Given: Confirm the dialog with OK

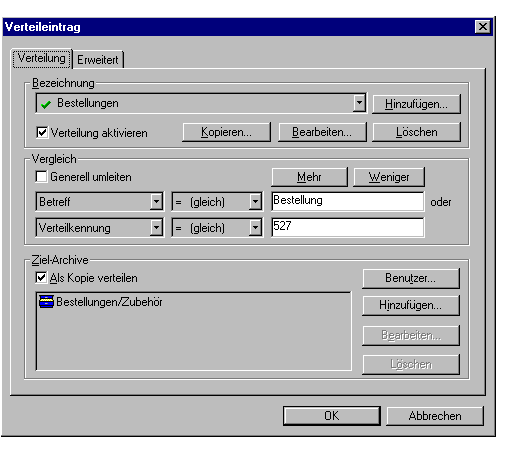Looking at the screenshot, I should tap(332, 416).
